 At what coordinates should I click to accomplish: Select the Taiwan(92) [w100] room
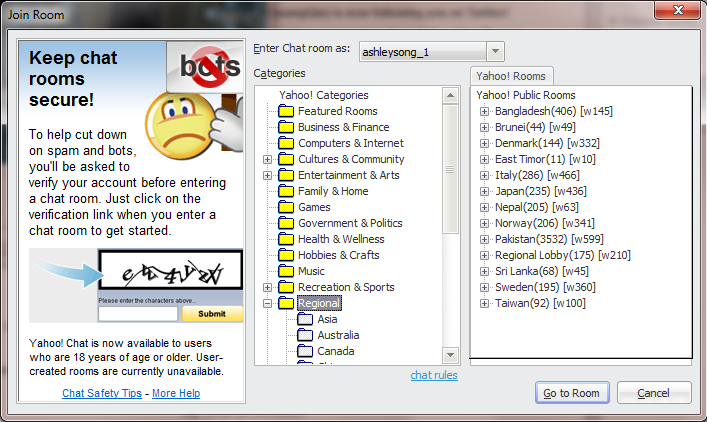540,303
